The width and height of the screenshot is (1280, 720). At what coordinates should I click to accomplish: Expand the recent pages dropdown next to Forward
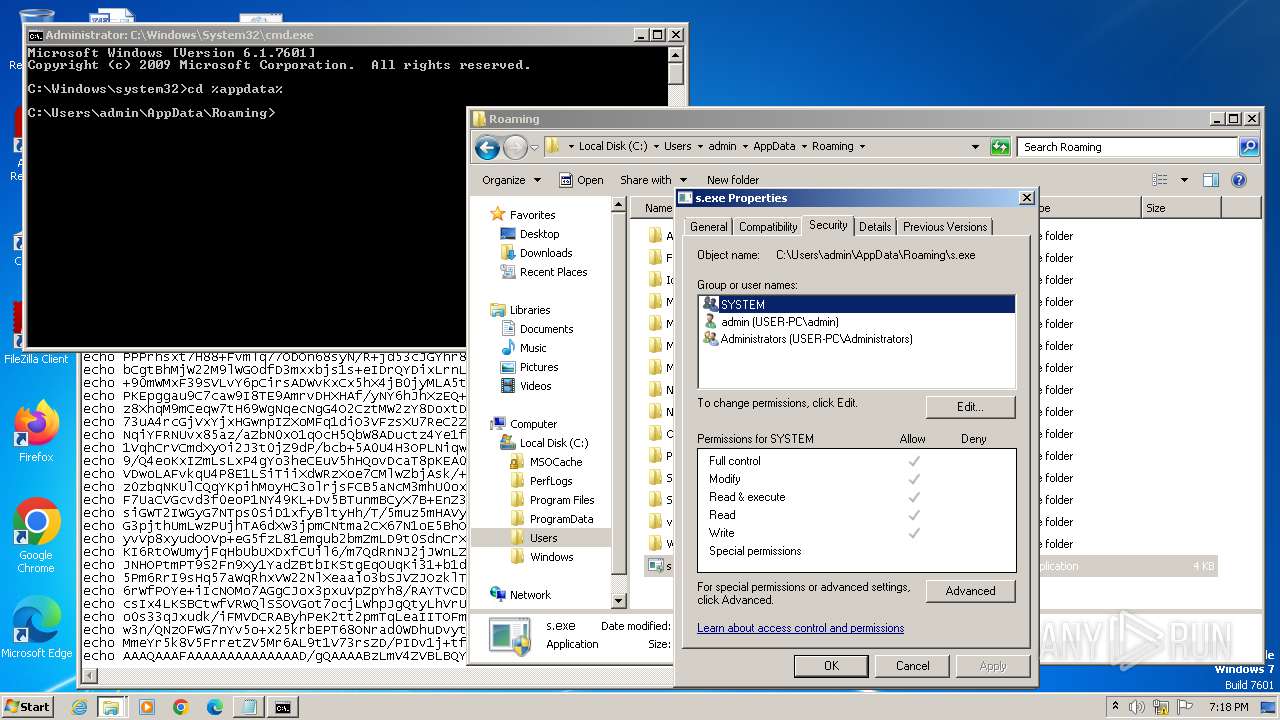point(534,148)
